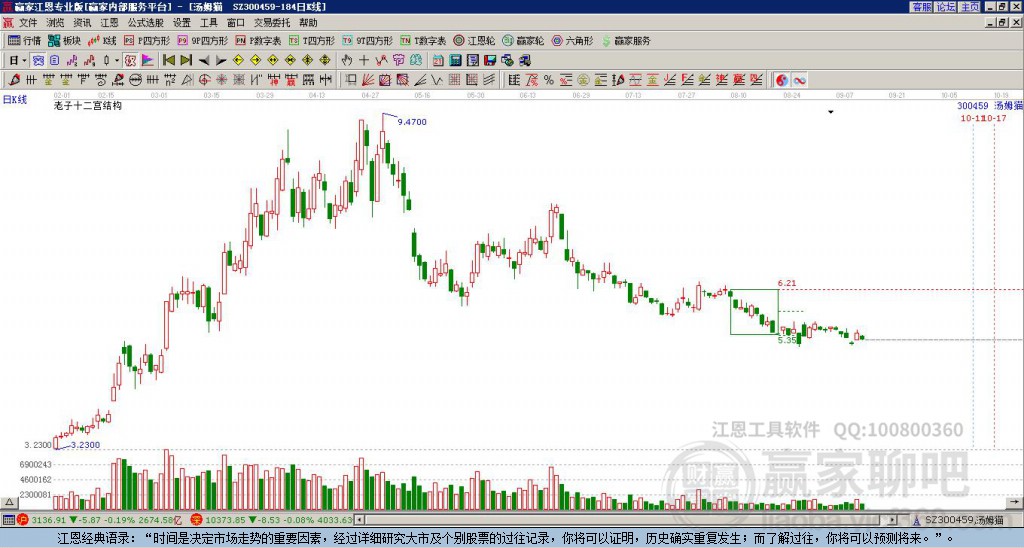Open the 赢家轮 wheel tool
This screenshot has width=1024, height=548.
click(x=523, y=40)
